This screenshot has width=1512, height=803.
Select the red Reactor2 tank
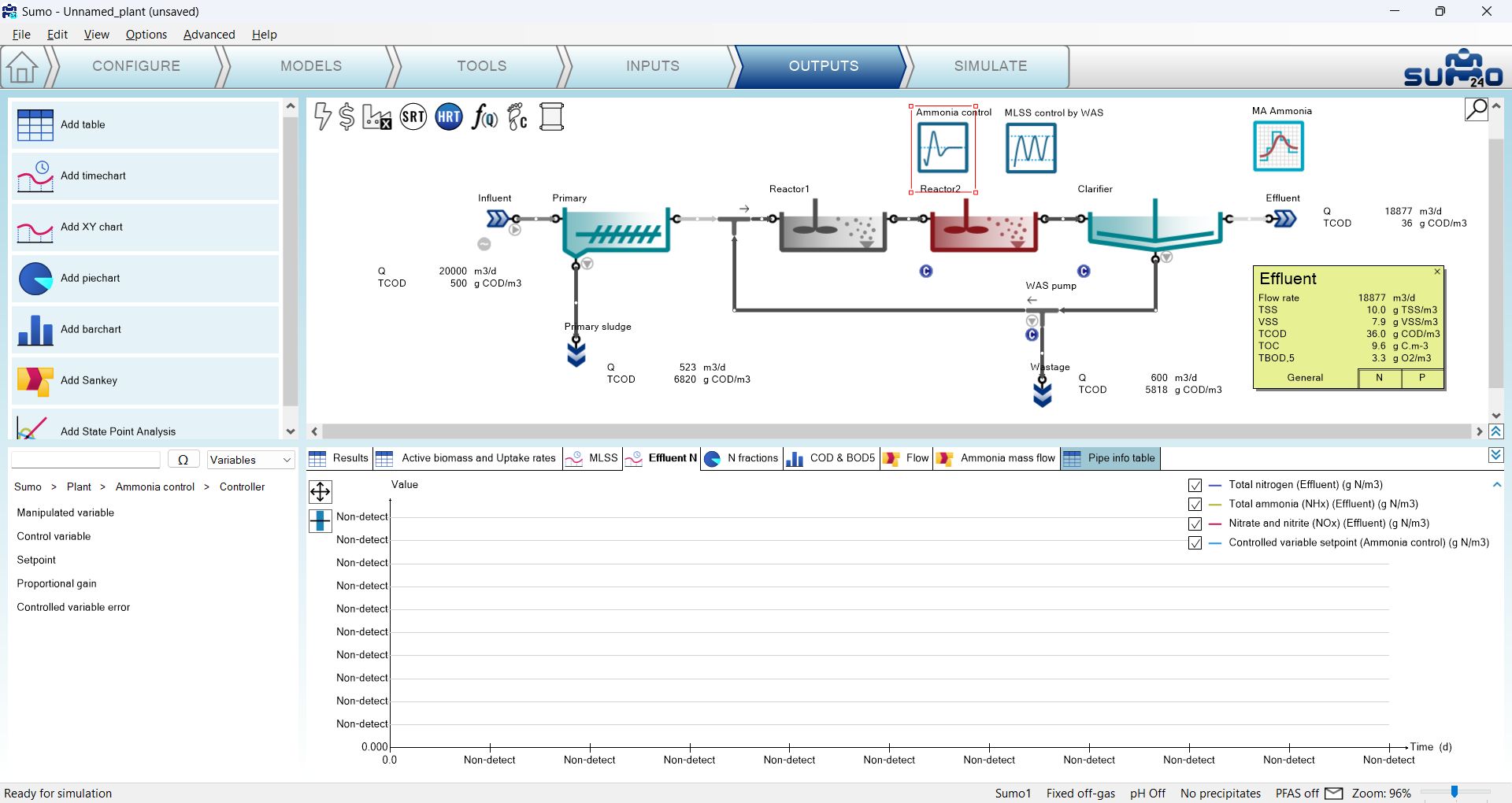click(984, 226)
